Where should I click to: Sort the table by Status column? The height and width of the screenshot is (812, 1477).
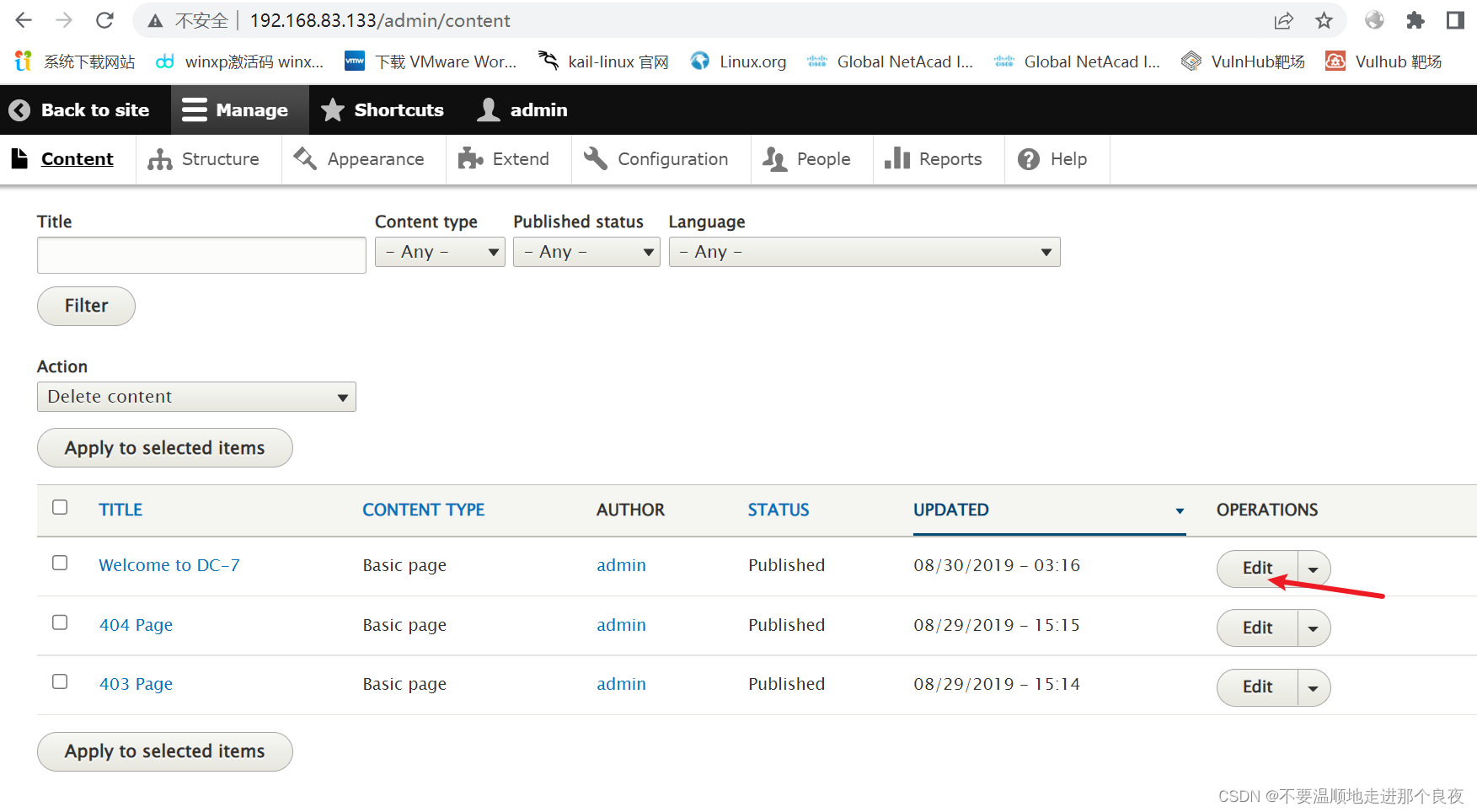pyautogui.click(x=779, y=510)
